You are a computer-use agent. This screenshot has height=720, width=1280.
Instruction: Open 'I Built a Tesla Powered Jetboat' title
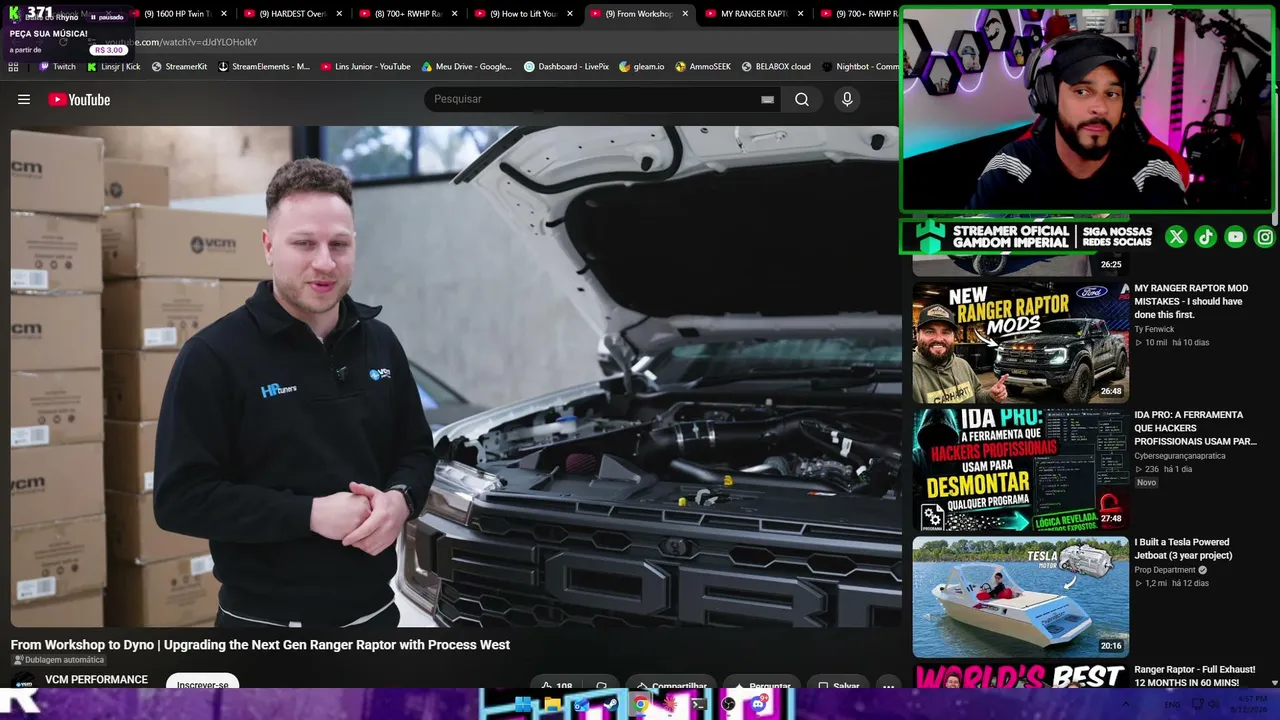[x=1183, y=549]
